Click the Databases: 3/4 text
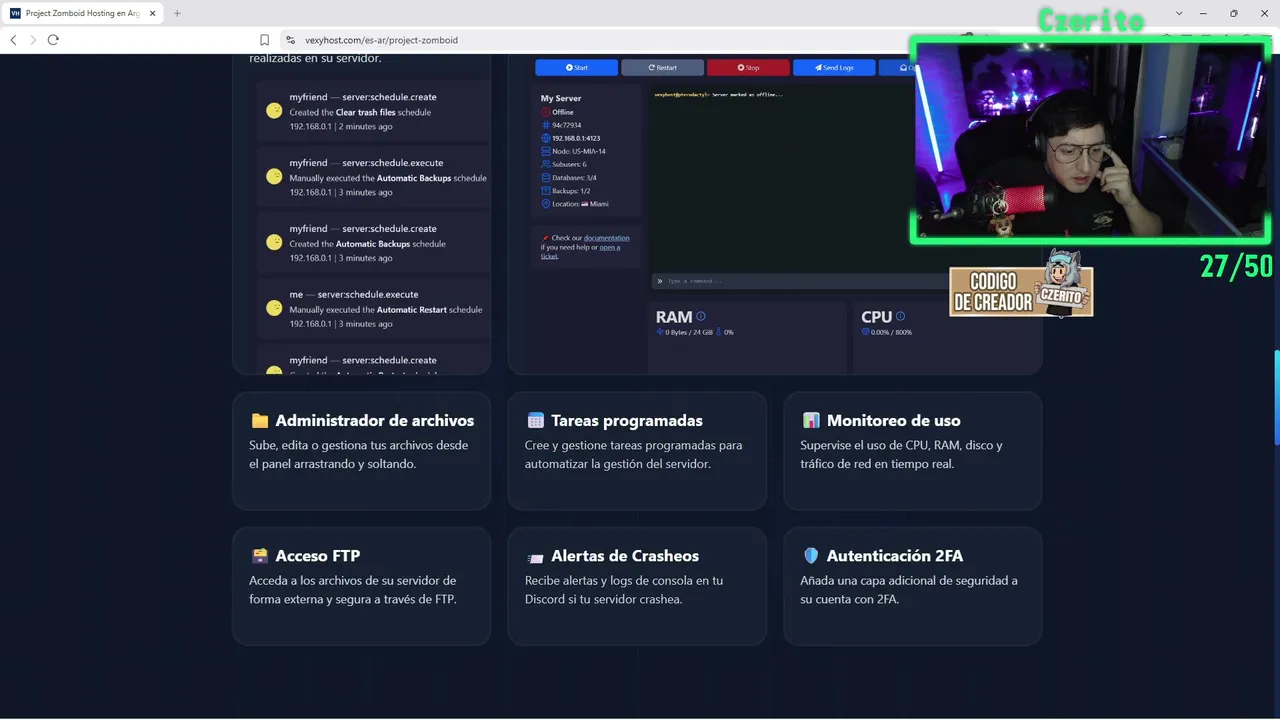1280x720 pixels. click(574, 177)
